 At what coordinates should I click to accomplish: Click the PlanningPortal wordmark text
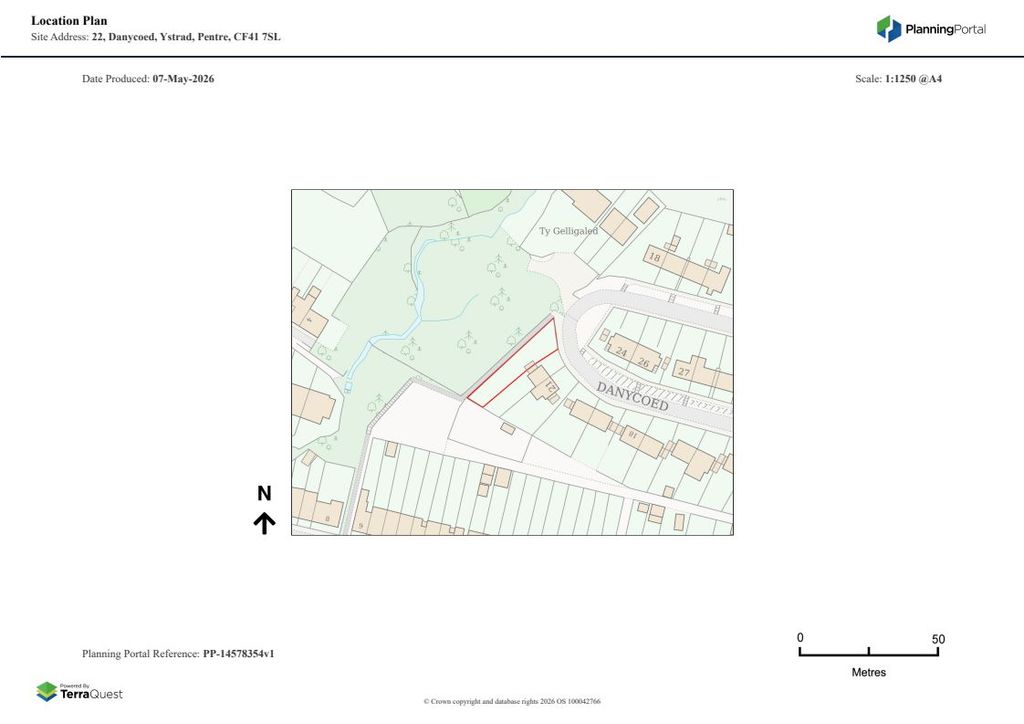click(x=945, y=29)
